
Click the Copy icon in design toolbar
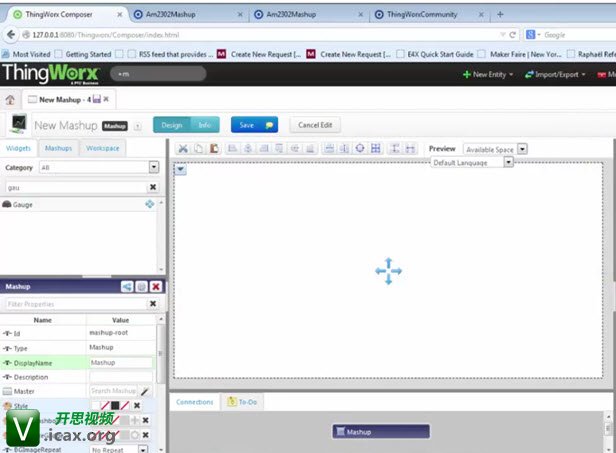pos(199,149)
